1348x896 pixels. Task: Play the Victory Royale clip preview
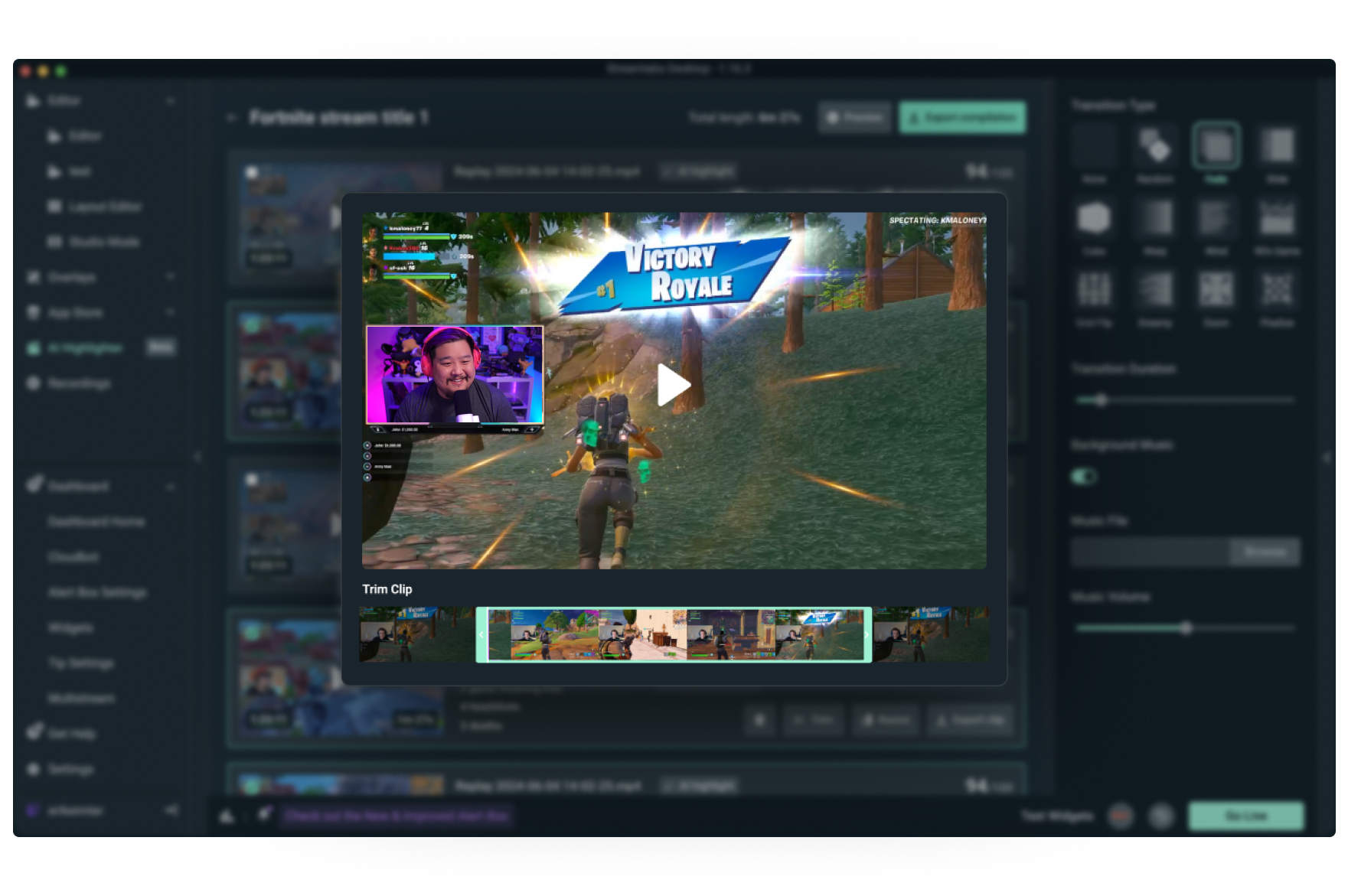coord(674,385)
